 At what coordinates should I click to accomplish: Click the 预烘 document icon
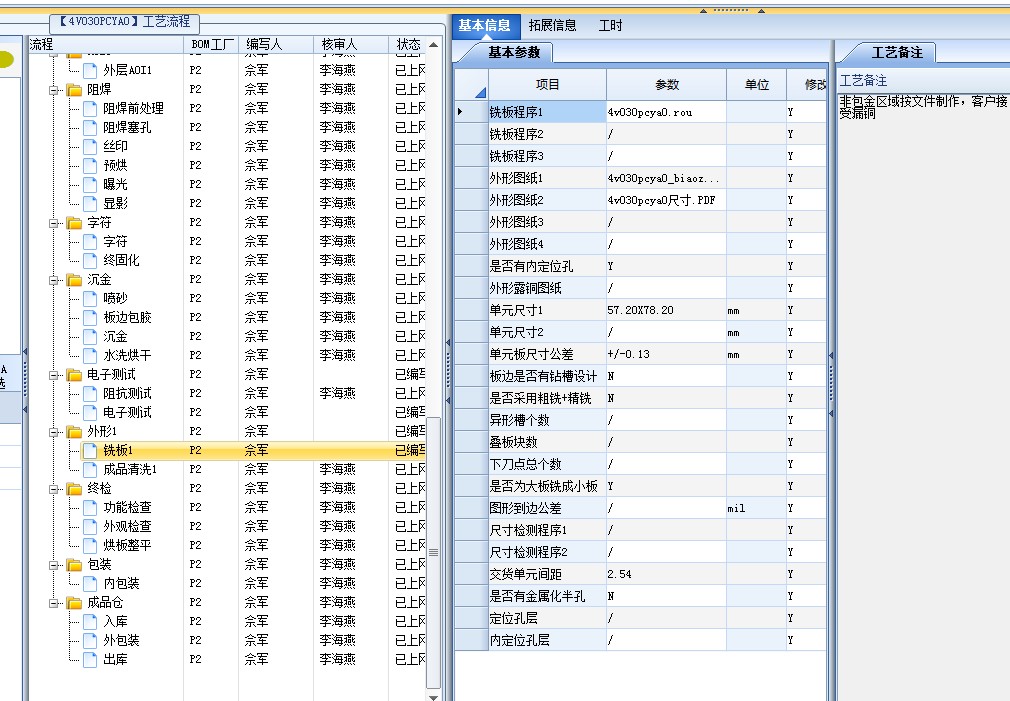click(x=90, y=166)
